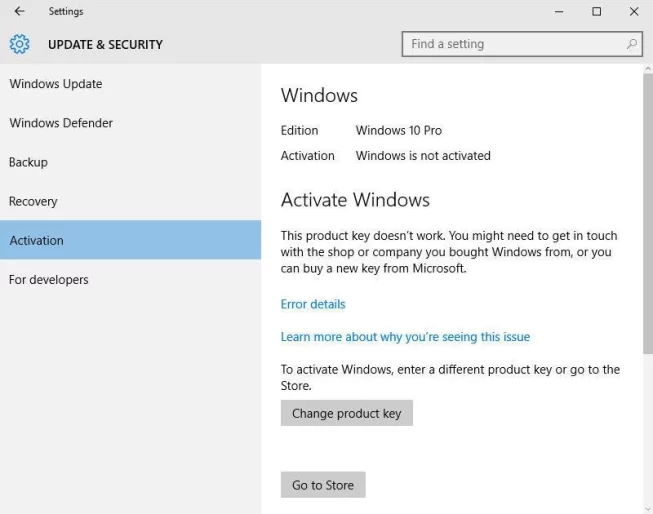Open Learn more about this issue link
This screenshot has height=514, width=653.
click(405, 337)
